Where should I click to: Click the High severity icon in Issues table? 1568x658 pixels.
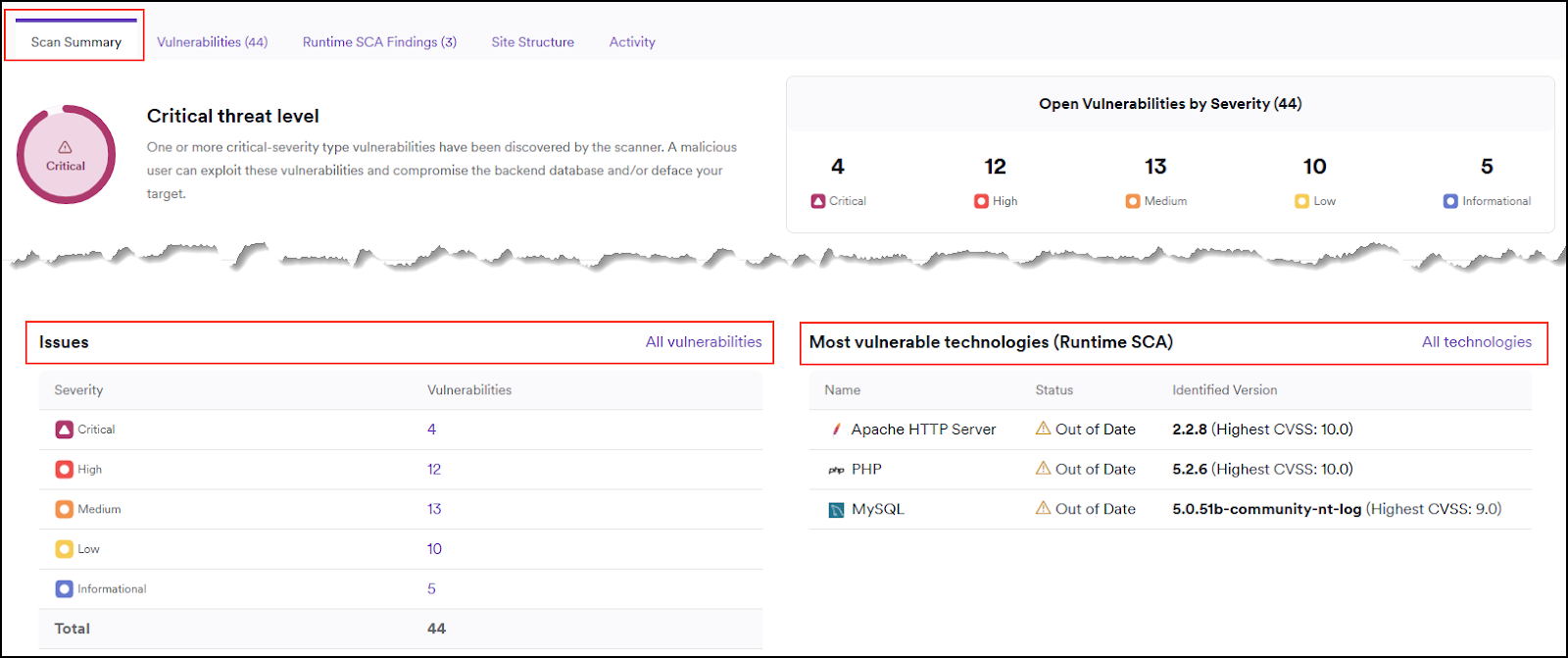[x=64, y=470]
